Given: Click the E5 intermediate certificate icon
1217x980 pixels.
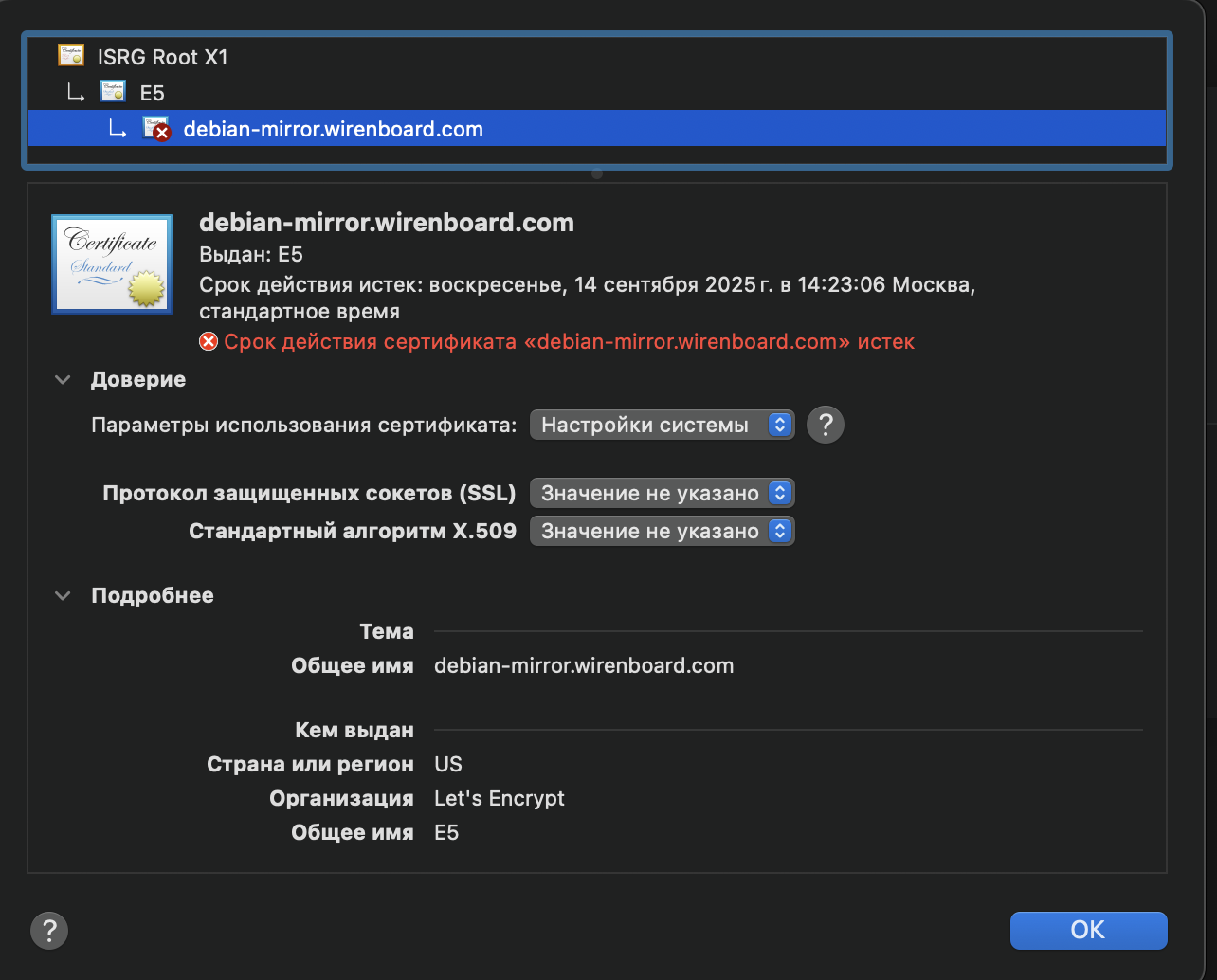Looking at the screenshot, I should (x=113, y=92).
